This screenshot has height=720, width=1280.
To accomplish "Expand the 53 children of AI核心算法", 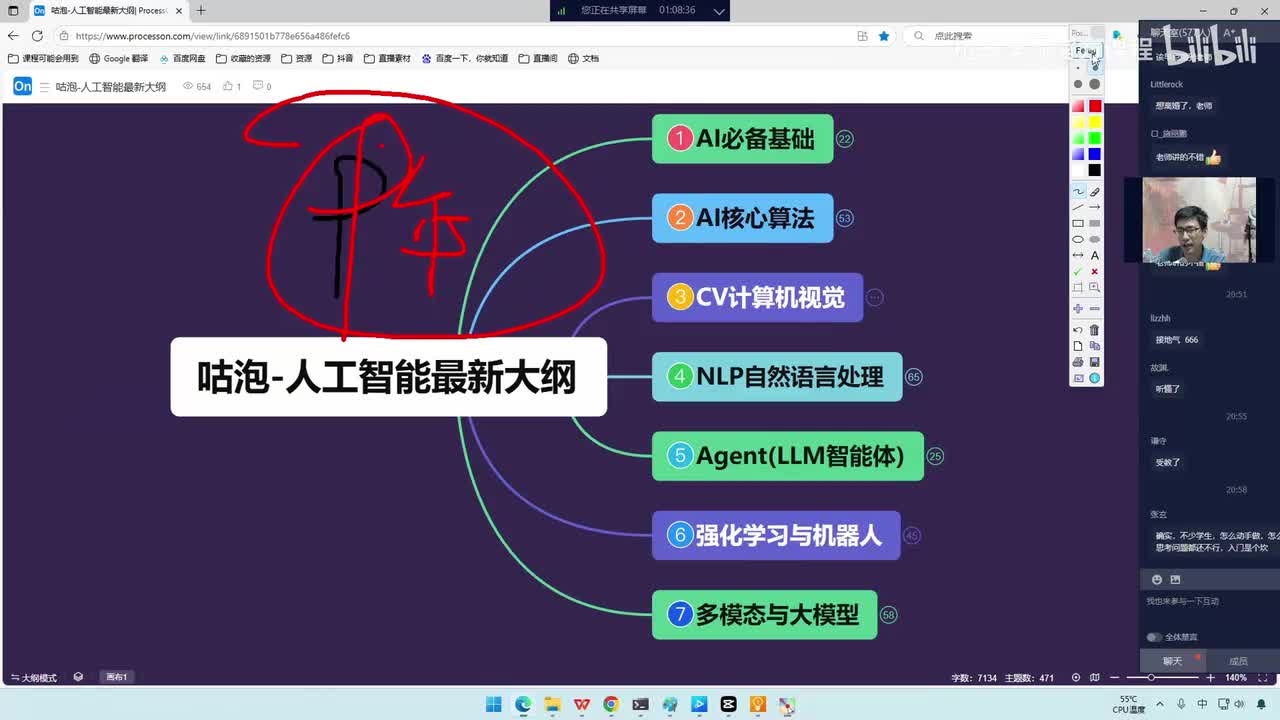I will click(845, 218).
